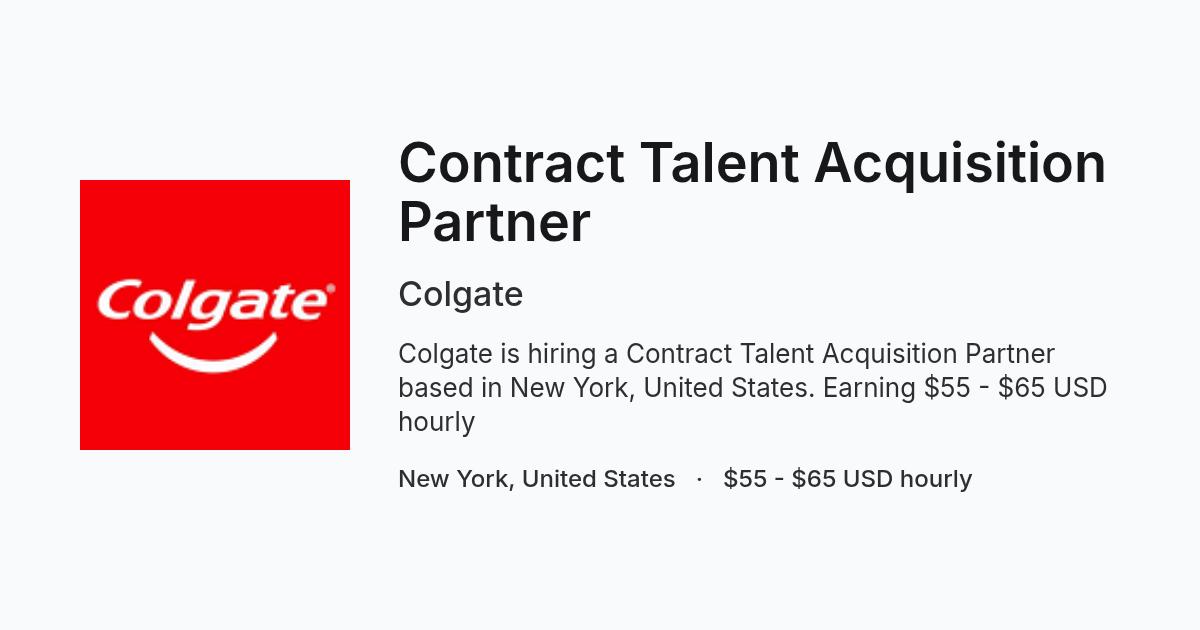The width and height of the screenshot is (1200, 630).
Task: Select the New York, United States location tag
Action: coord(537,479)
